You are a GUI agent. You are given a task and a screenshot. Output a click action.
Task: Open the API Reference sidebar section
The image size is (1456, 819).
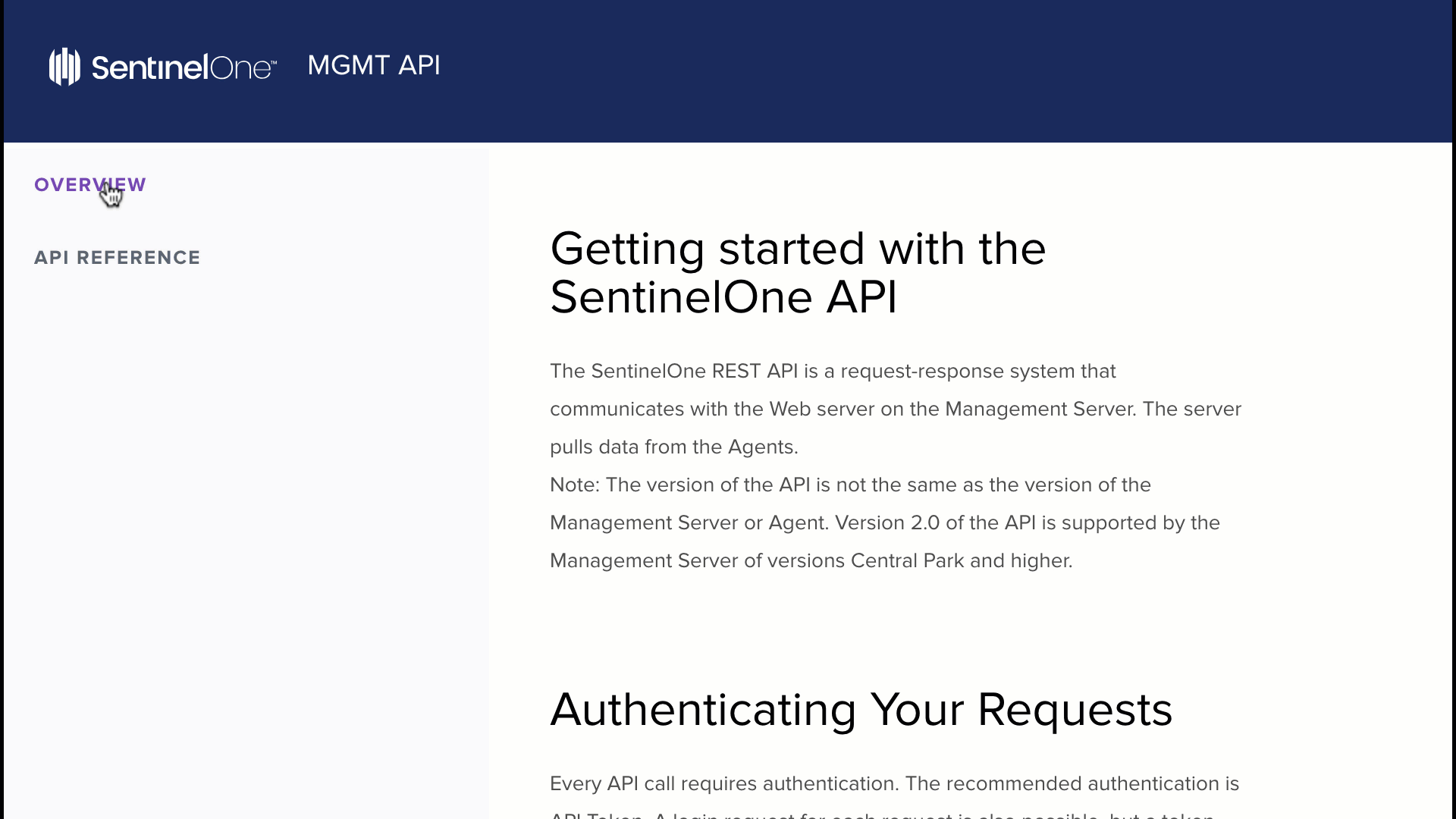pyautogui.click(x=118, y=258)
